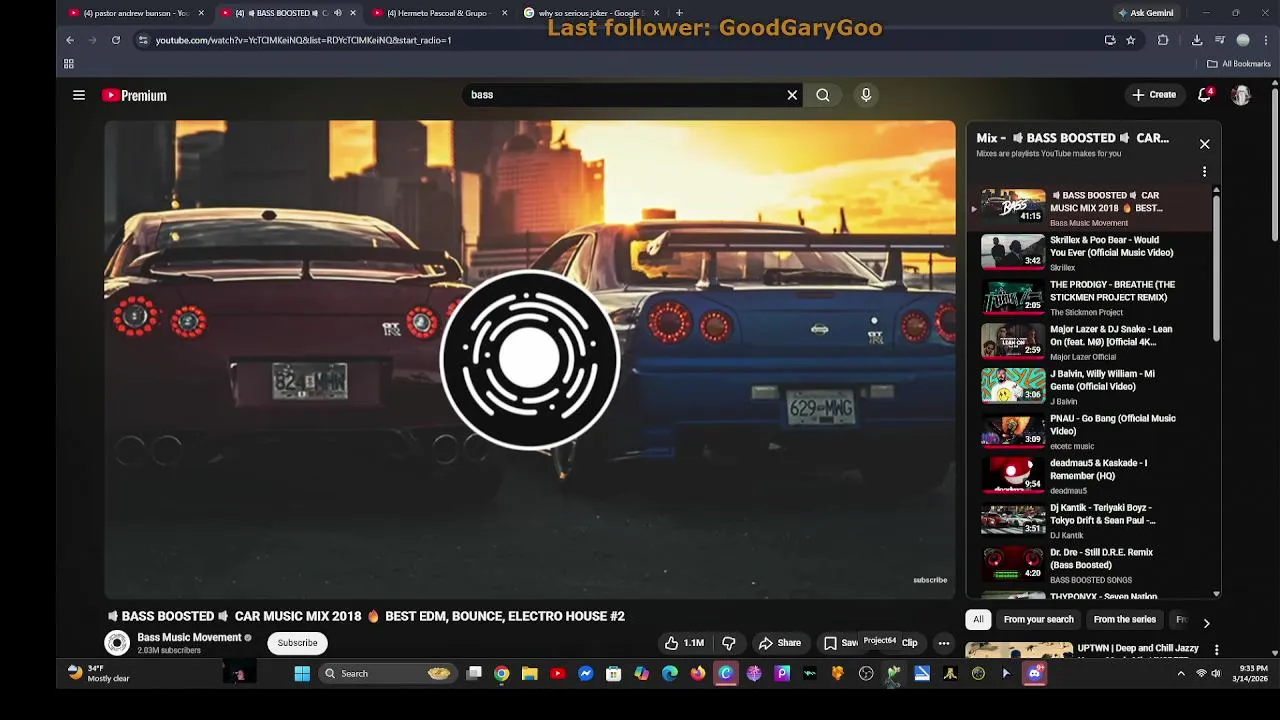Open the YouTube notifications bell
Screen dimensions: 1280x720
click(1205, 95)
